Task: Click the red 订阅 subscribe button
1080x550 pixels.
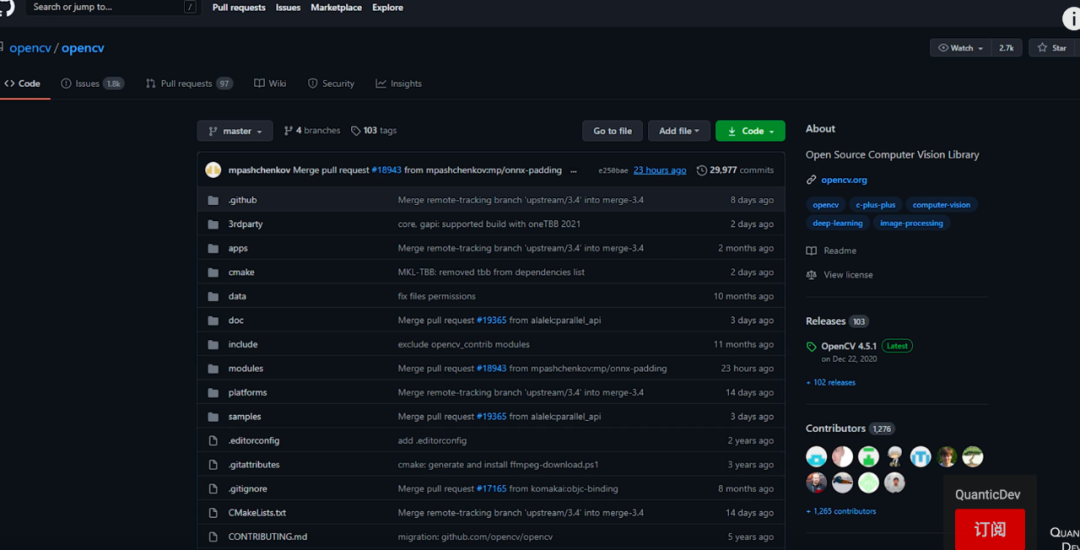Action: [990, 529]
